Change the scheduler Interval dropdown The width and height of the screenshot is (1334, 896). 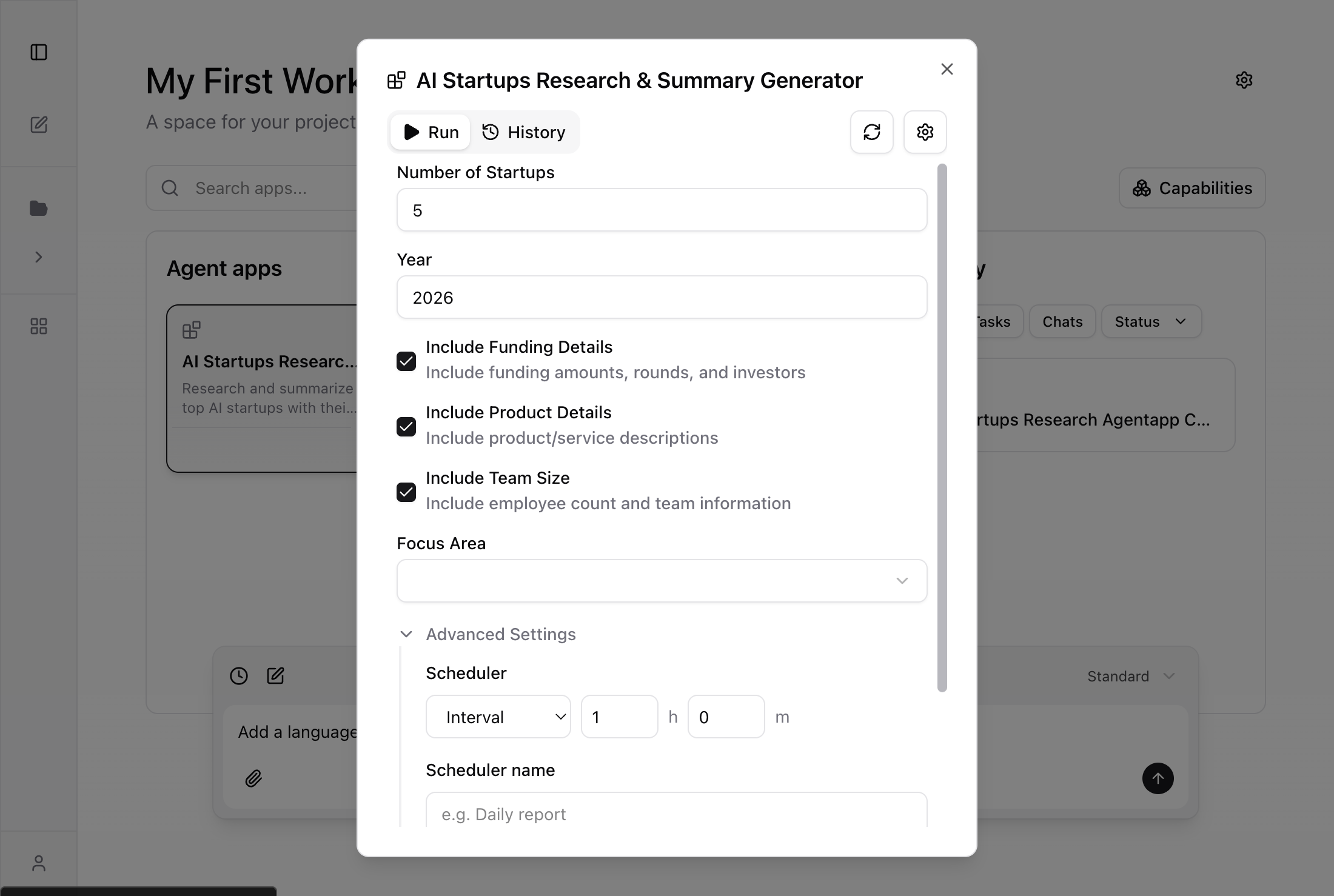point(498,716)
